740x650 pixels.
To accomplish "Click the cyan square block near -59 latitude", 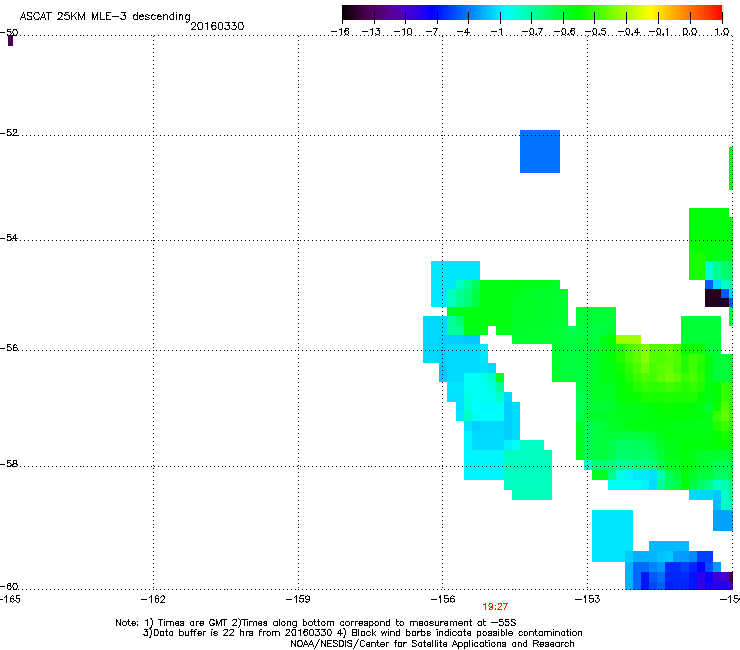I will click(x=612, y=536).
